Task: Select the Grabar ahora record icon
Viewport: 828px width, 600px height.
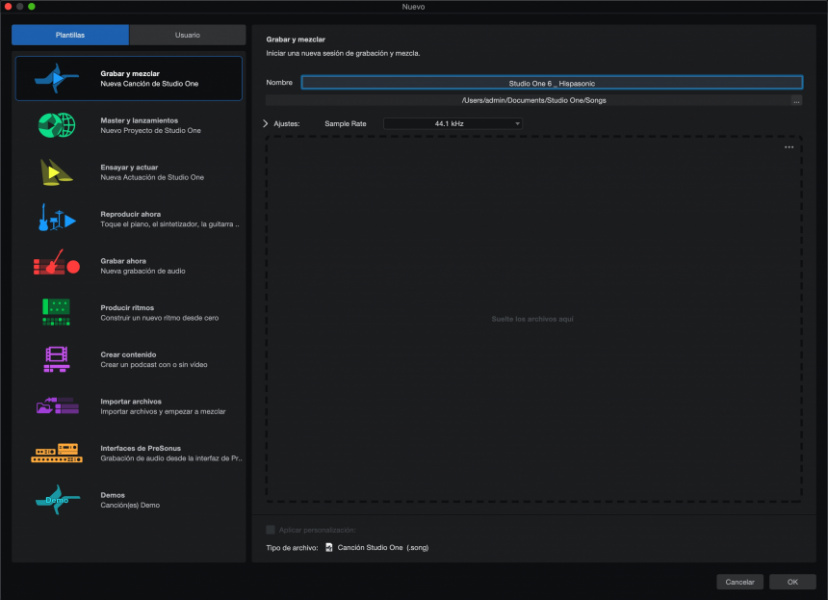Action: pos(57,265)
